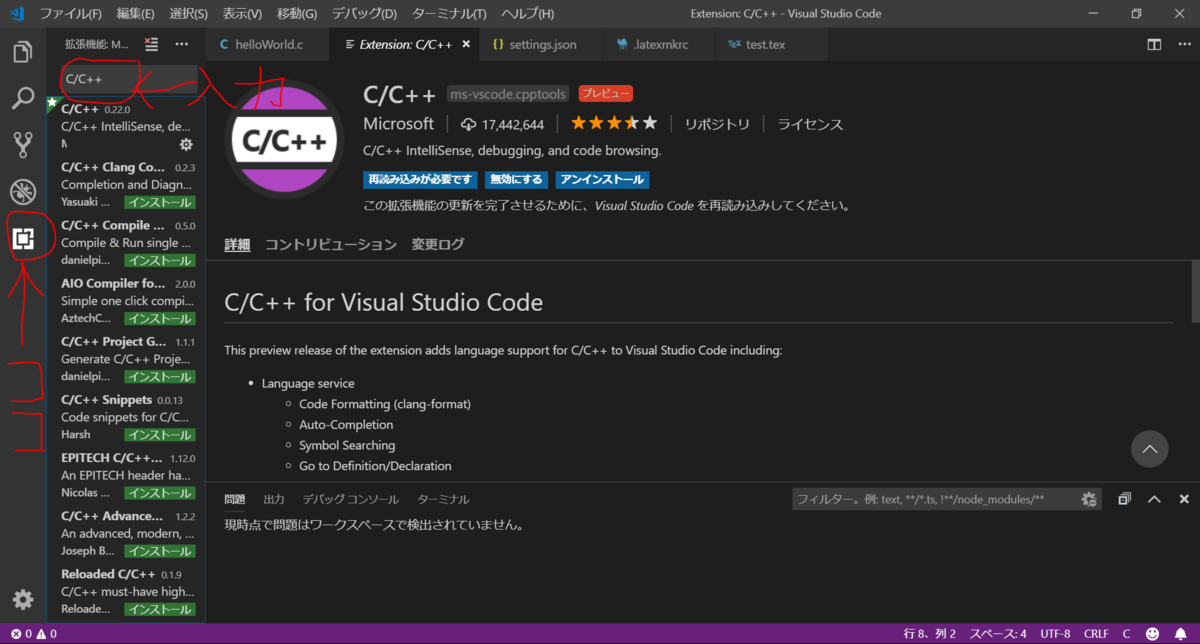
Task: Click the download count 17,442,644
Action: point(502,124)
